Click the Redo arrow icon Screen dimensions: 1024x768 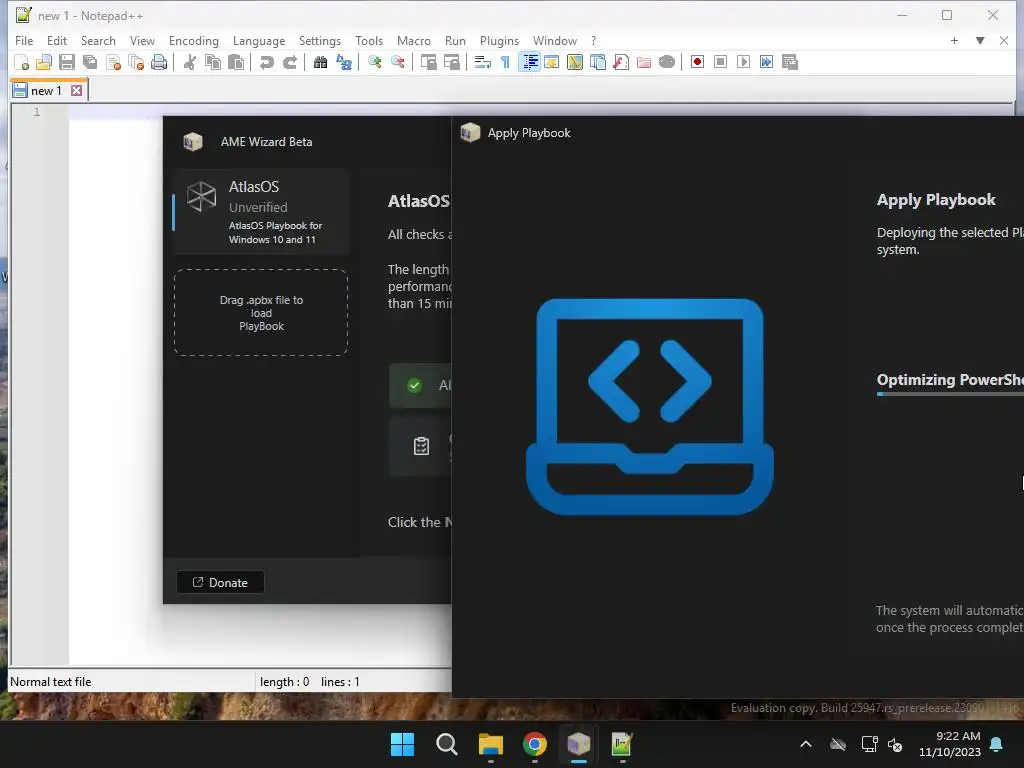[289, 62]
